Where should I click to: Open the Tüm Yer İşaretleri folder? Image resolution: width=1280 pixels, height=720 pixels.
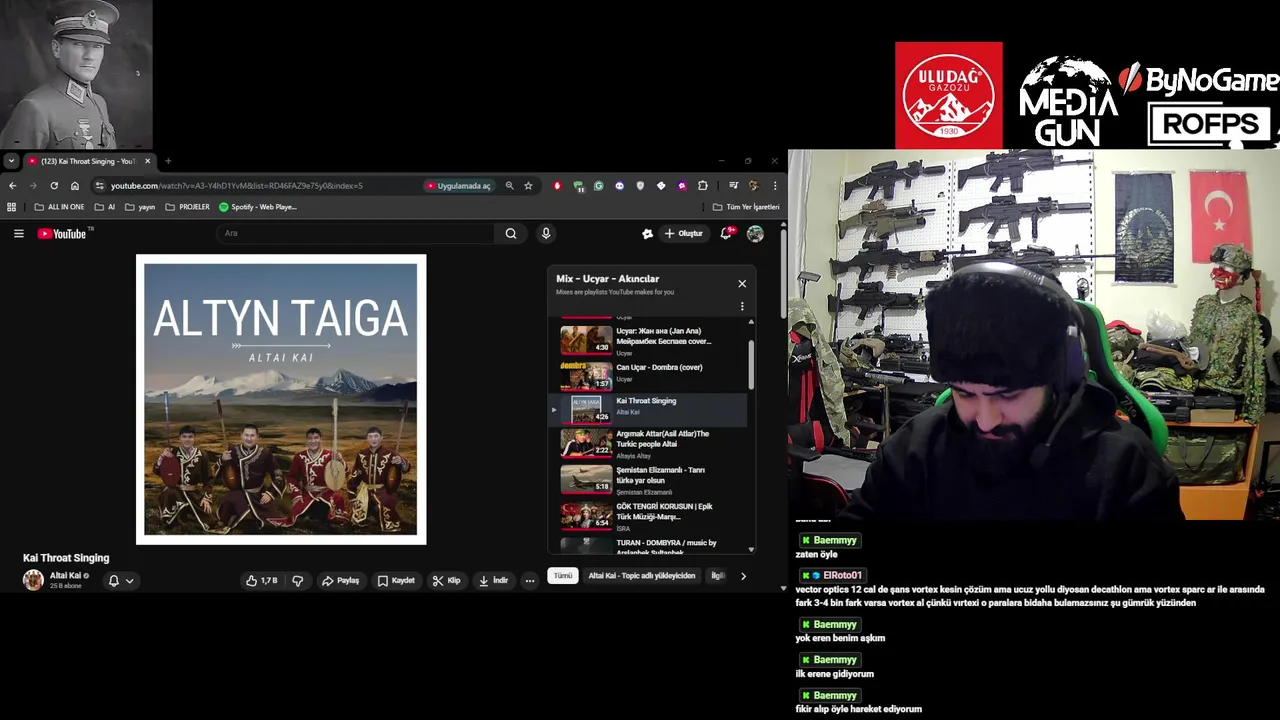click(746, 207)
